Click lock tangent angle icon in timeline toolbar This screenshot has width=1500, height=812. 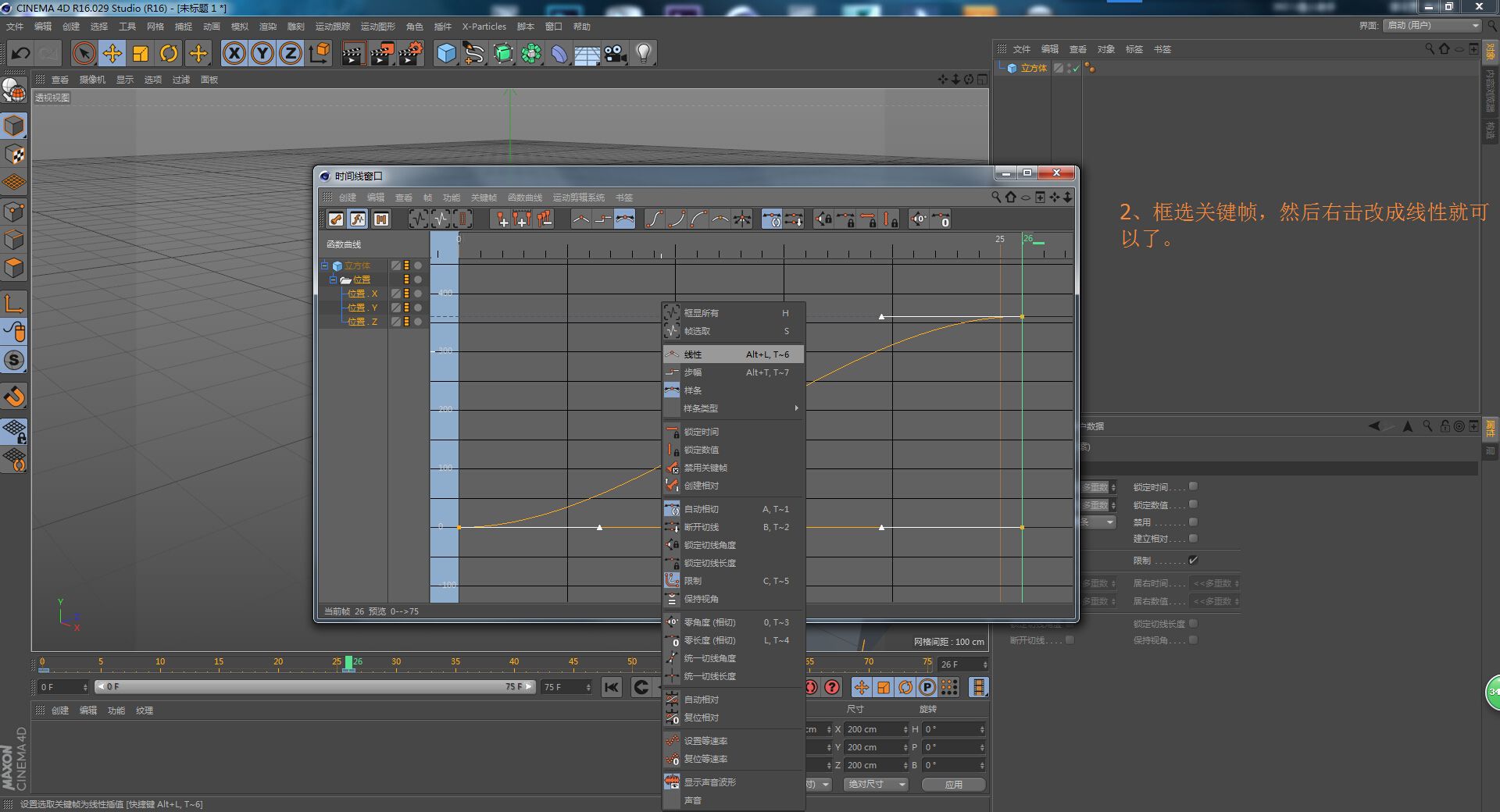click(823, 219)
